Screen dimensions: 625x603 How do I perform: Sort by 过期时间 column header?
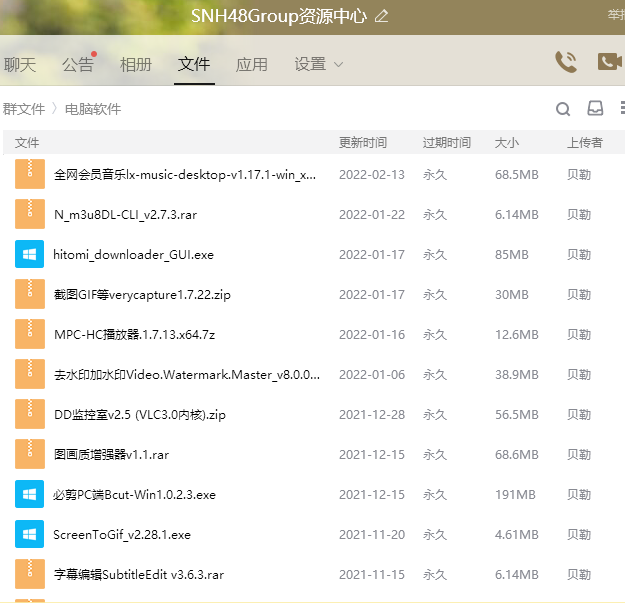pos(447,142)
